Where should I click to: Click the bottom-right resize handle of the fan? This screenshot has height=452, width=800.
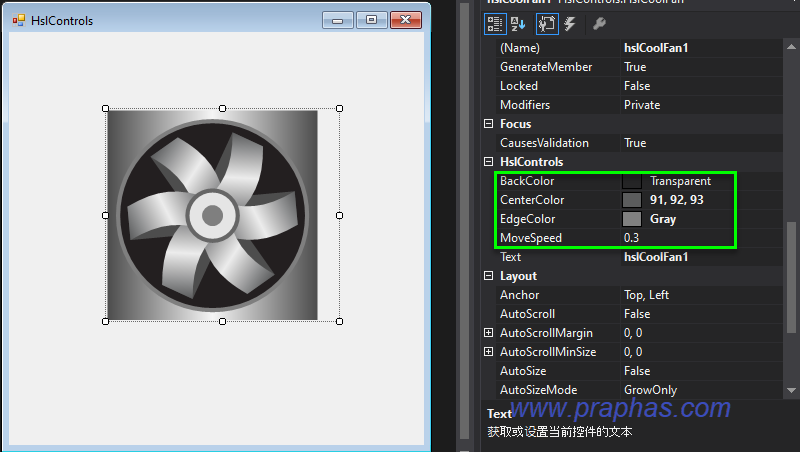339,321
